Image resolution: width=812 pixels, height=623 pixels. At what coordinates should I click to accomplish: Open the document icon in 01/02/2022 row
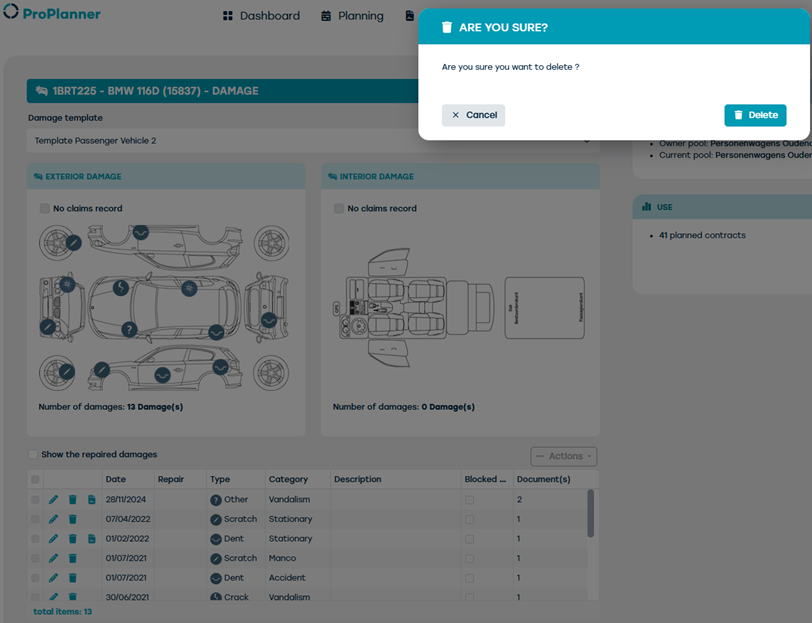(92, 539)
